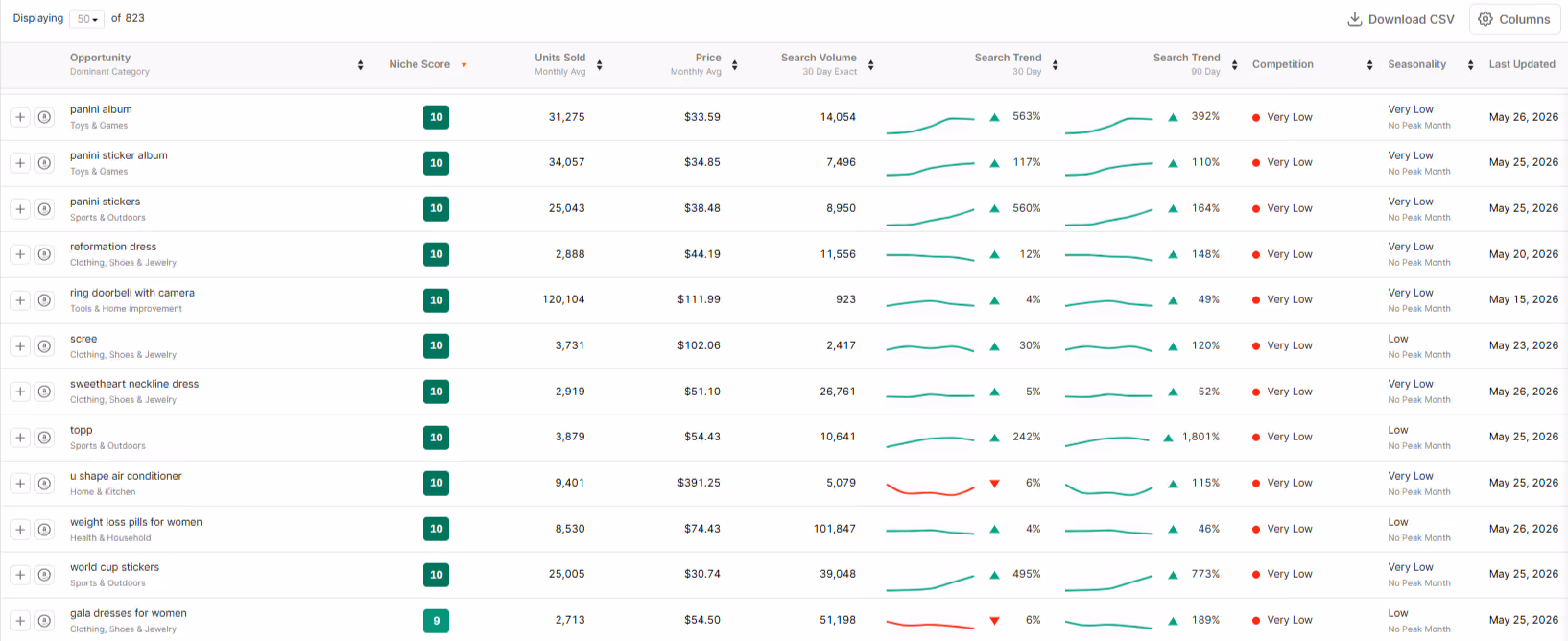Open the u shape air conditioner link
The width and height of the screenshot is (1568, 641).
click(x=126, y=476)
